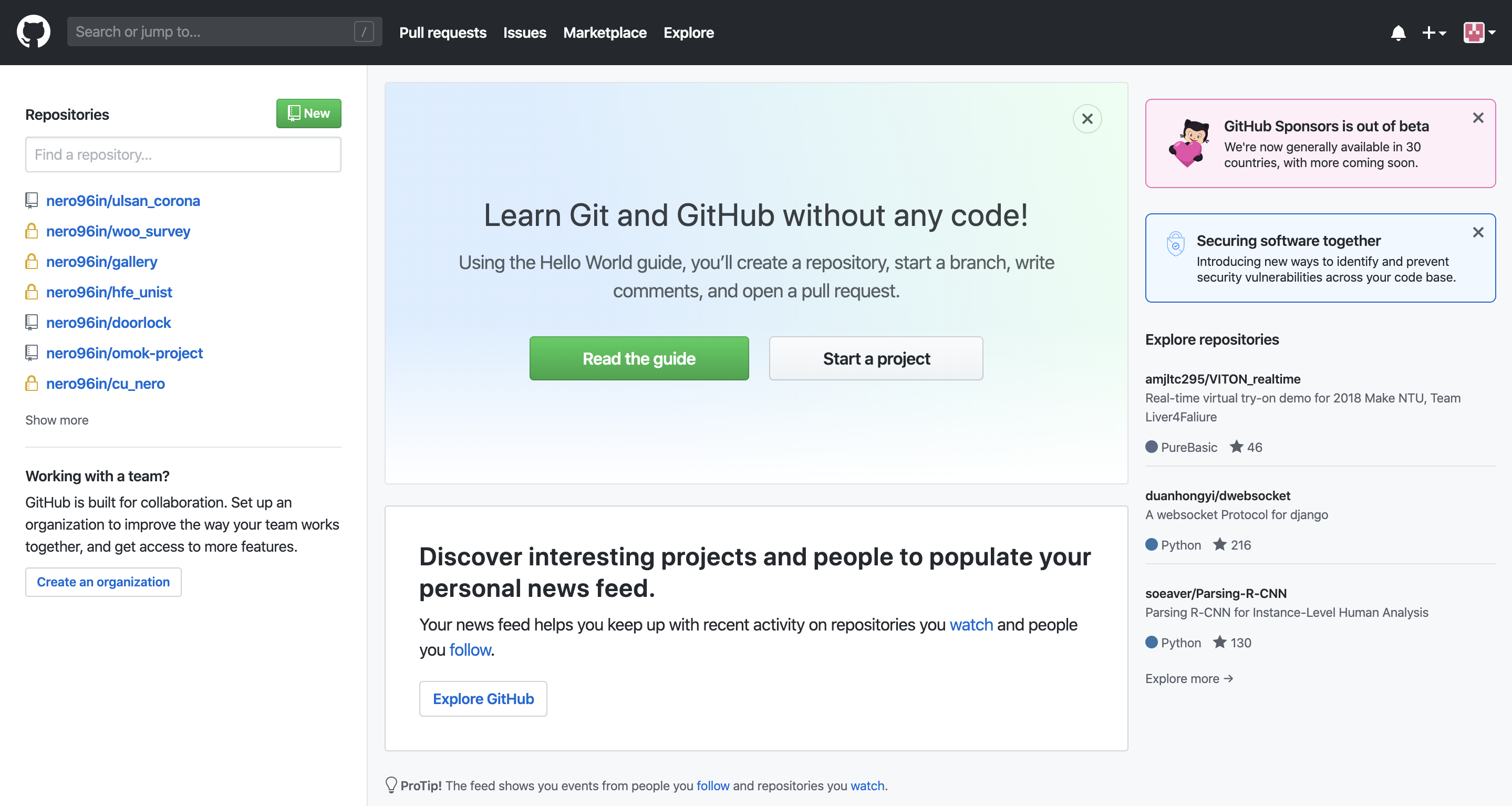Go to Marketplace in the top nav
Image resolution: width=1512 pixels, height=806 pixels.
click(605, 33)
